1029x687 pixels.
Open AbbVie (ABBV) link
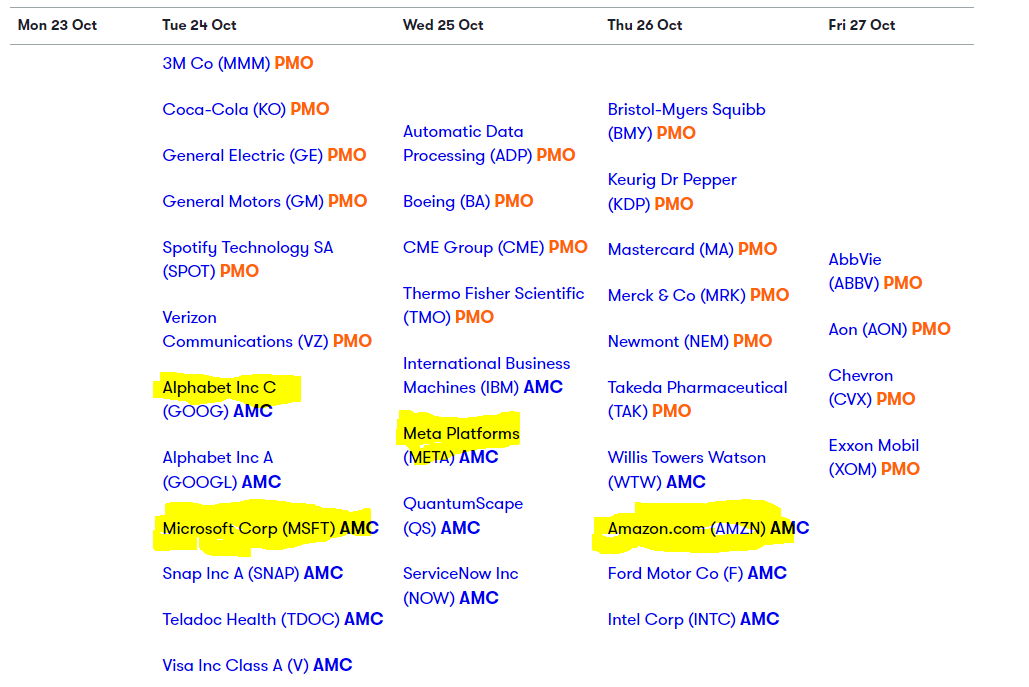(855, 271)
